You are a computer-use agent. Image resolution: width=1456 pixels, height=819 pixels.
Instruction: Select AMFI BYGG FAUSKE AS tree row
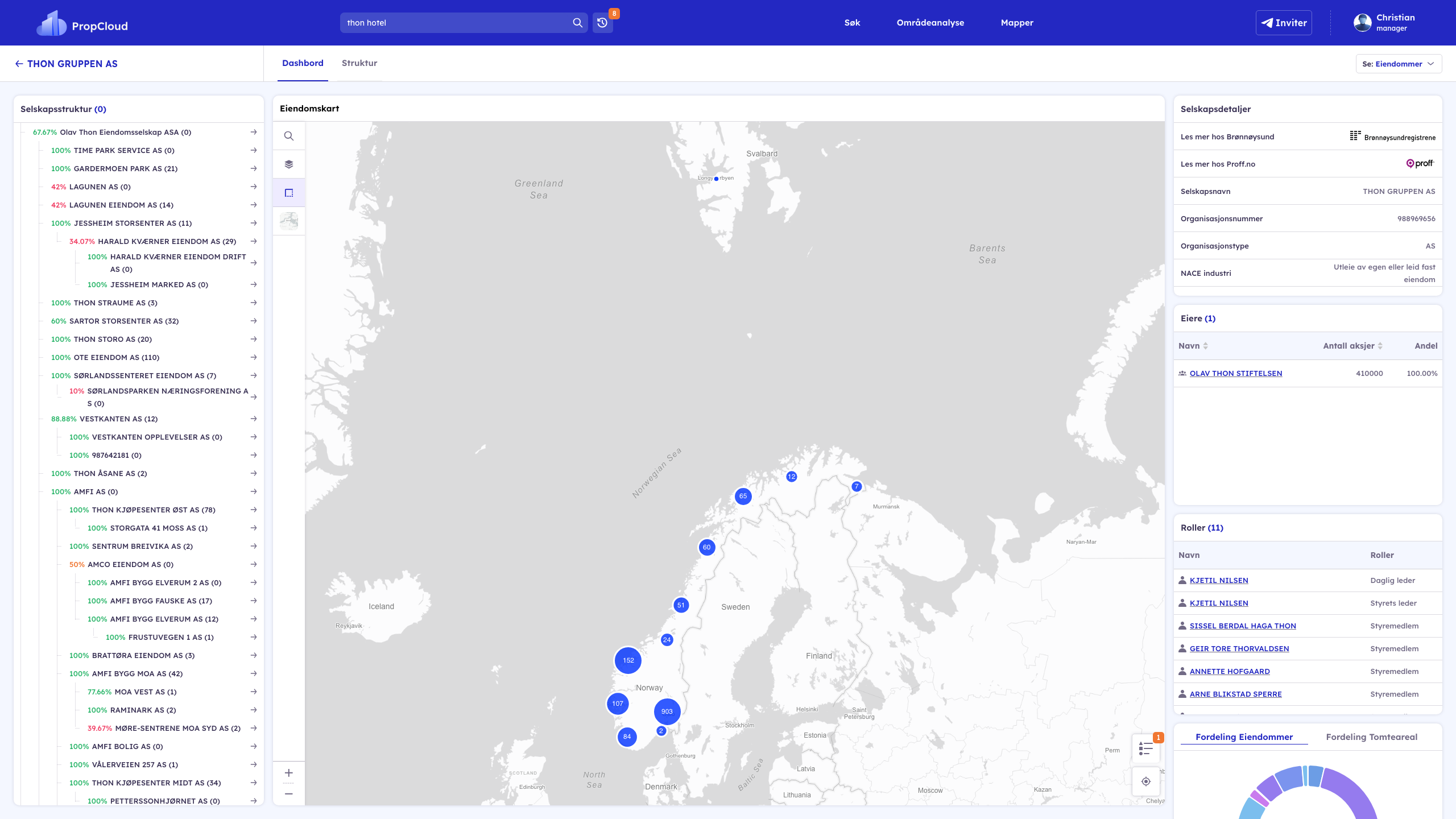coord(161,601)
